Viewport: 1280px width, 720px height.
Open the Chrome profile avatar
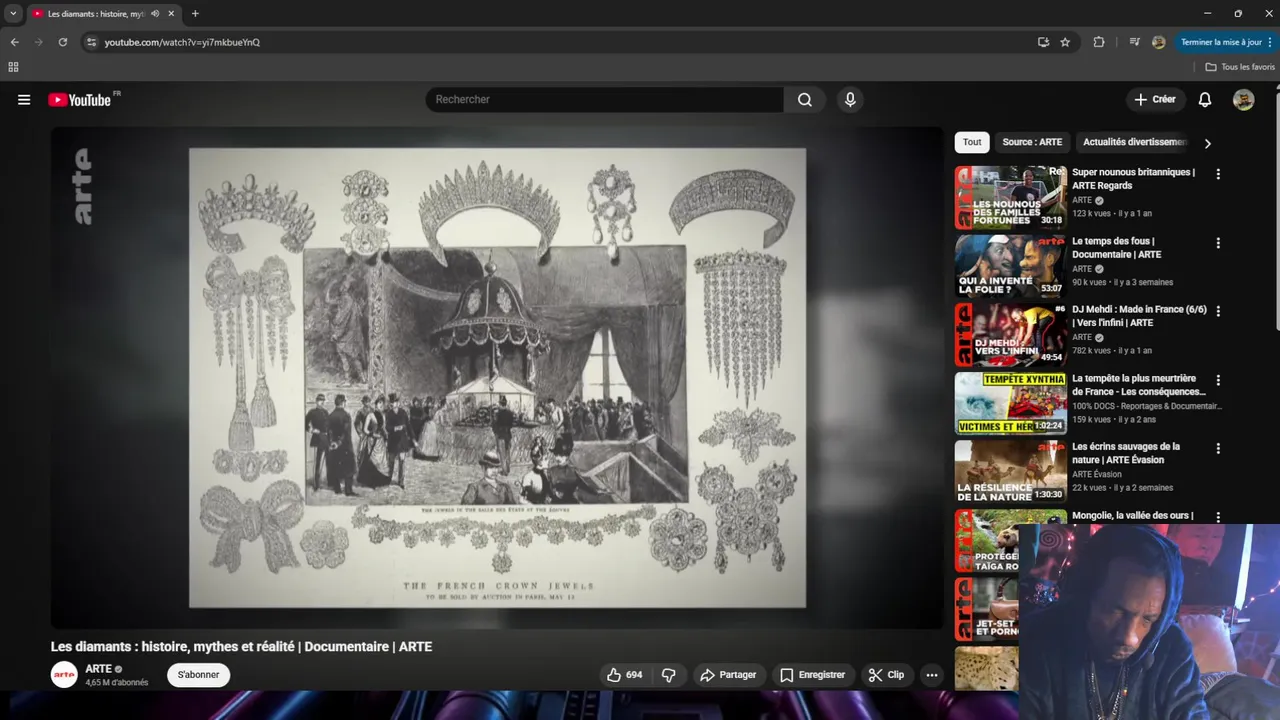tap(1158, 42)
